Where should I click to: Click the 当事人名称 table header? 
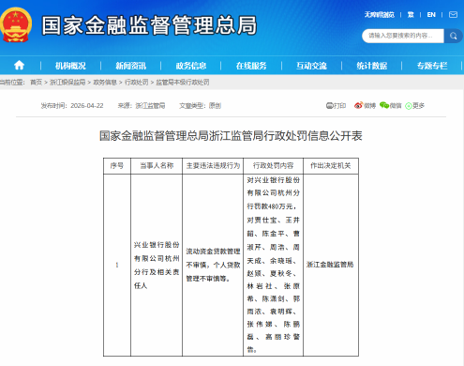point(157,166)
